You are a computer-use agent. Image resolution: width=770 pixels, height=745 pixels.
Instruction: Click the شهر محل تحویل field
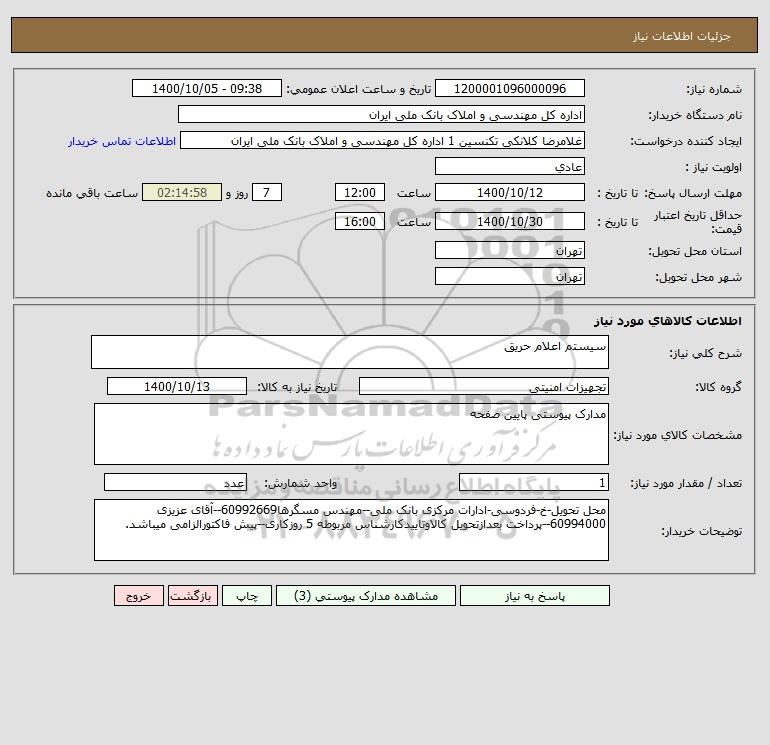point(510,276)
